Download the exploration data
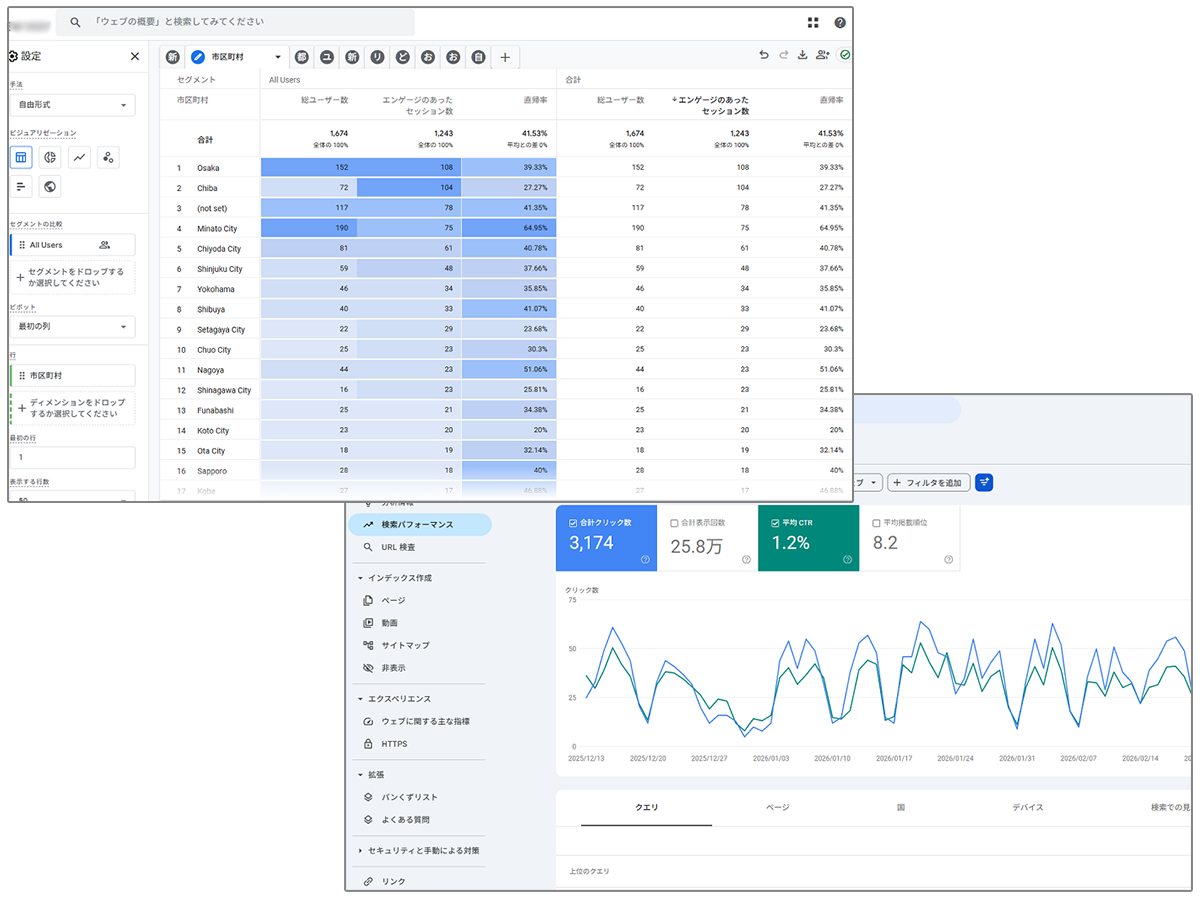Viewport: 1200px width, 900px height. coord(802,56)
